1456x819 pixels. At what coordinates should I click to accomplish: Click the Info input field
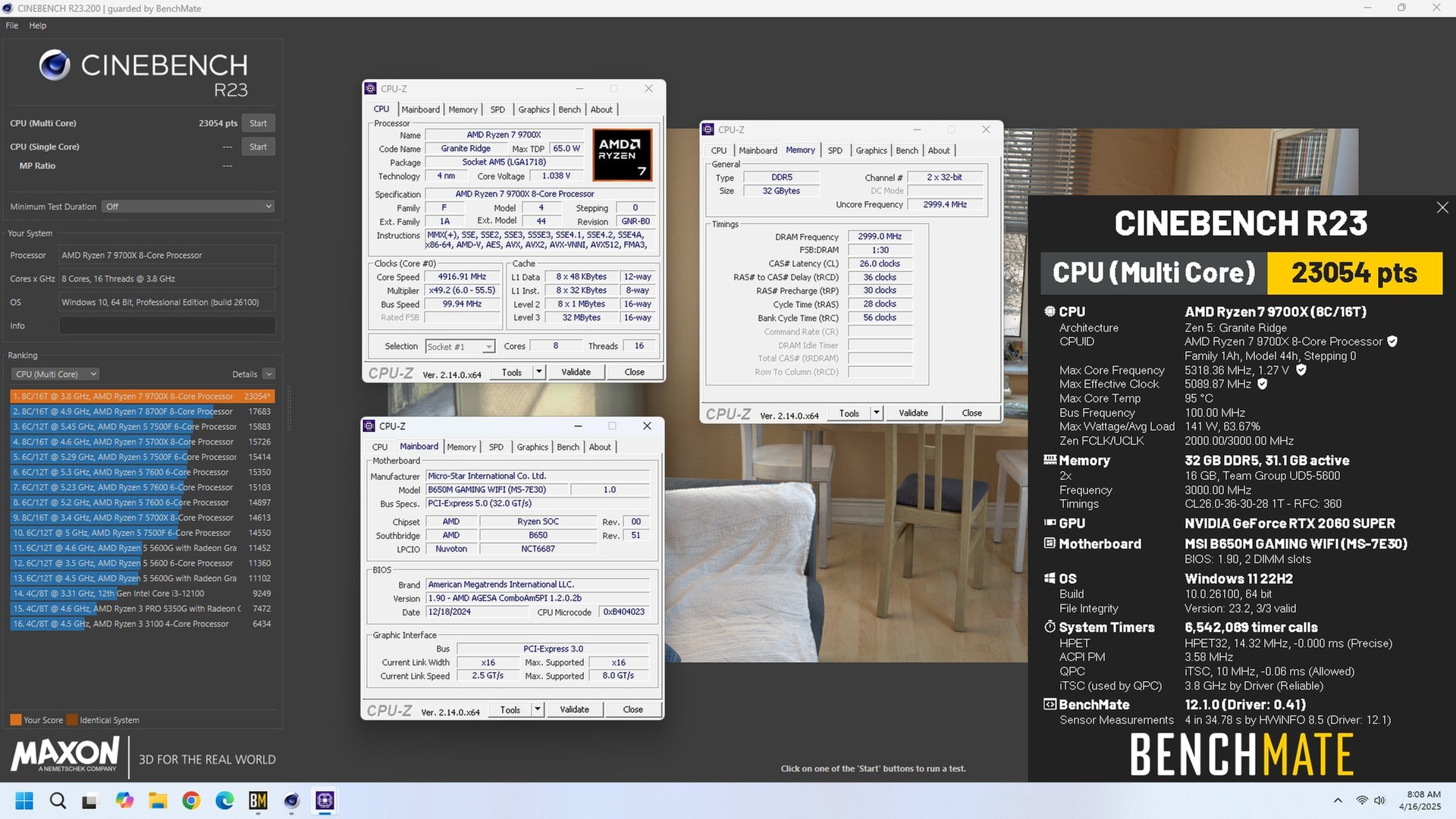167,326
